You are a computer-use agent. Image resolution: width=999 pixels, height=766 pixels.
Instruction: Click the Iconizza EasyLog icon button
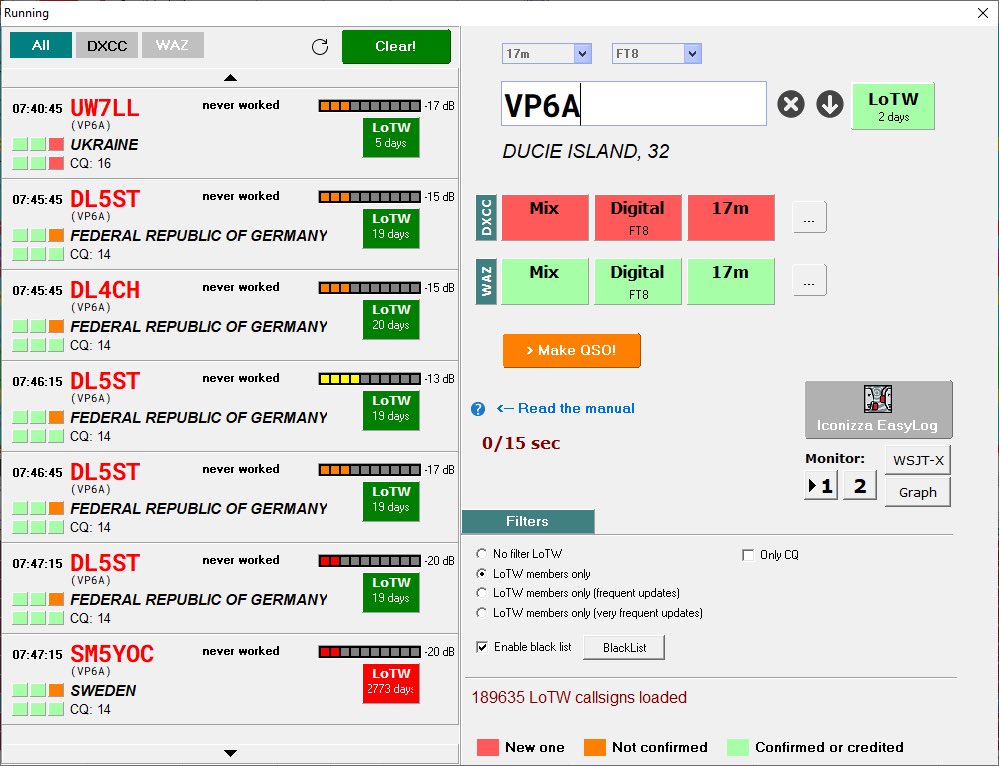coord(879,410)
